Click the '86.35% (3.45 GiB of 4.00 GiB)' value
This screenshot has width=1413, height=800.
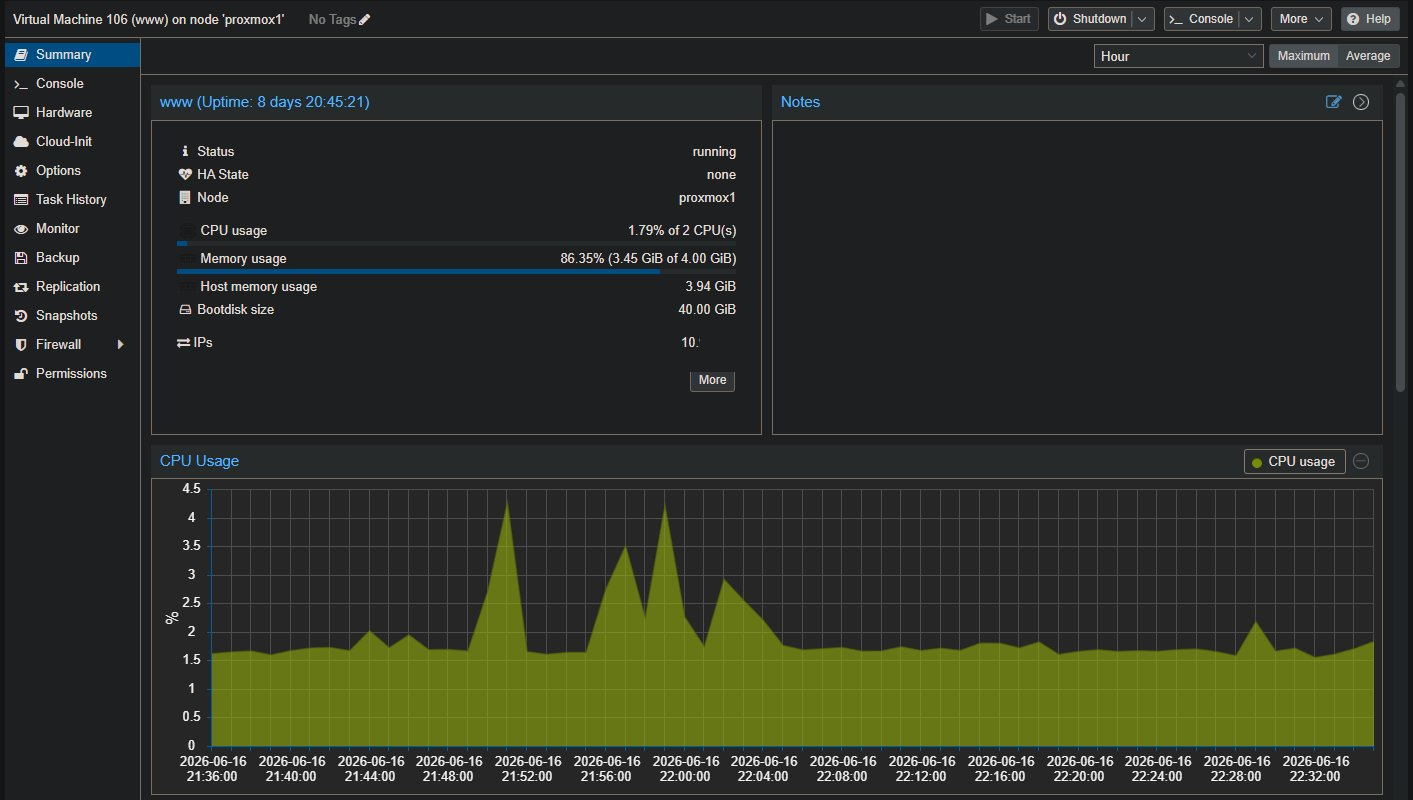pos(648,259)
